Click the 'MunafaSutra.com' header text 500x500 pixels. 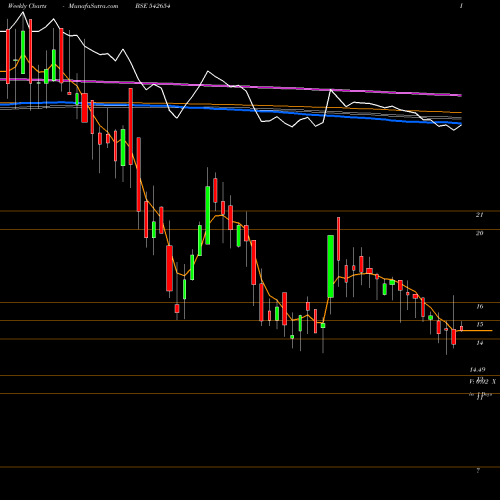click(93, 6)
